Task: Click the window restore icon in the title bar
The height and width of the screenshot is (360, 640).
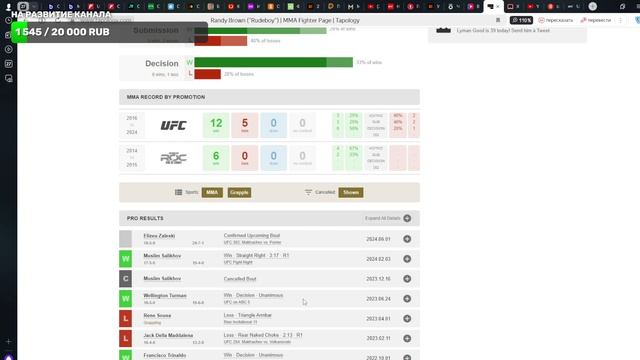Action: [622, 7]
